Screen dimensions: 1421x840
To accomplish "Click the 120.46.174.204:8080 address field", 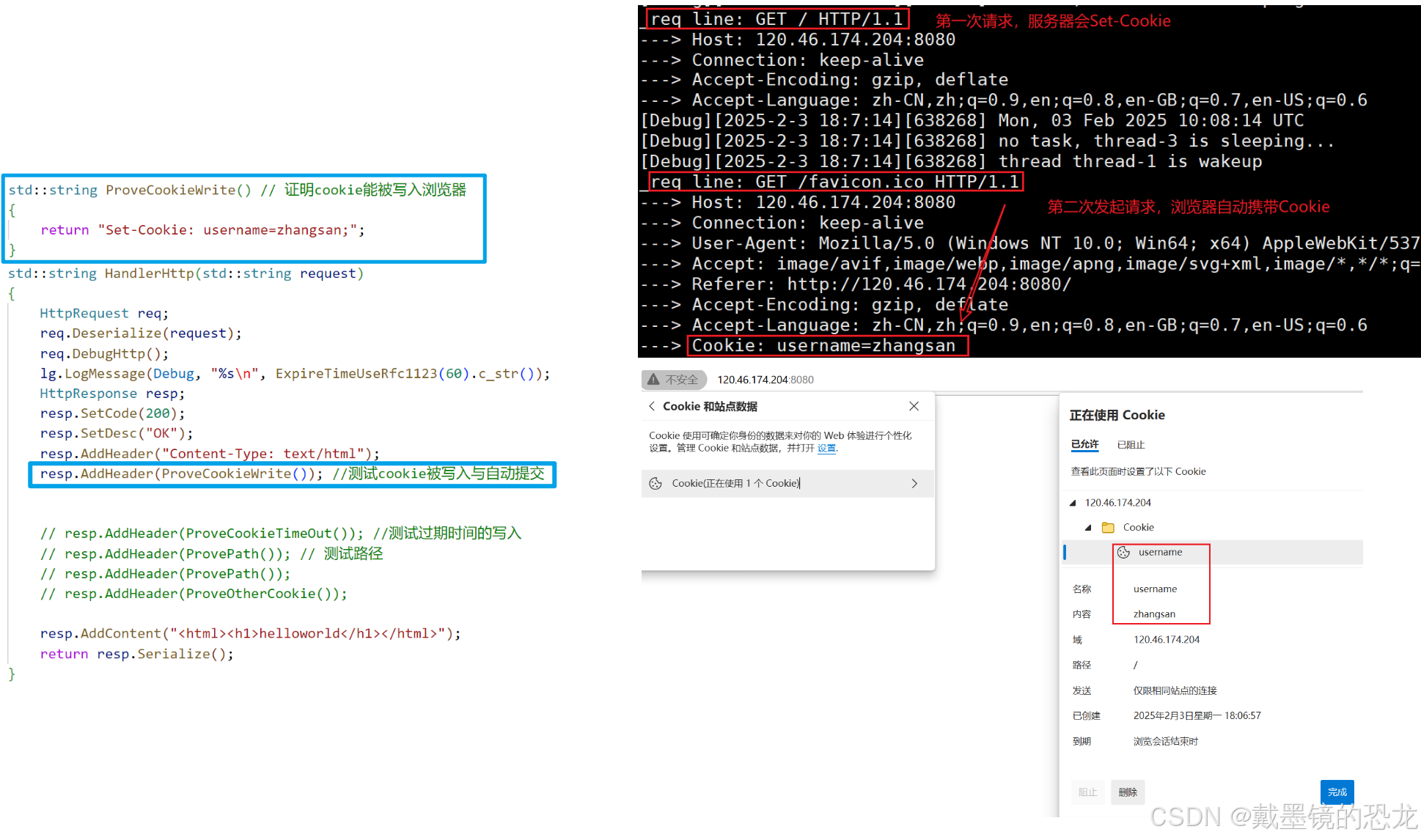I will [x=765, y=380].
